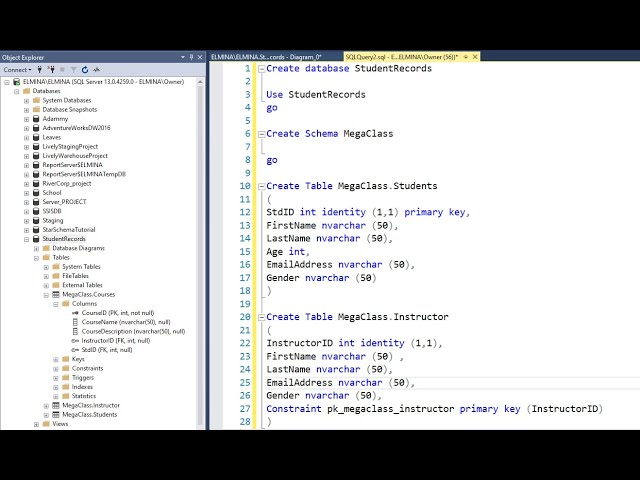Refresh the Object Explorer tree

[85, 70]
